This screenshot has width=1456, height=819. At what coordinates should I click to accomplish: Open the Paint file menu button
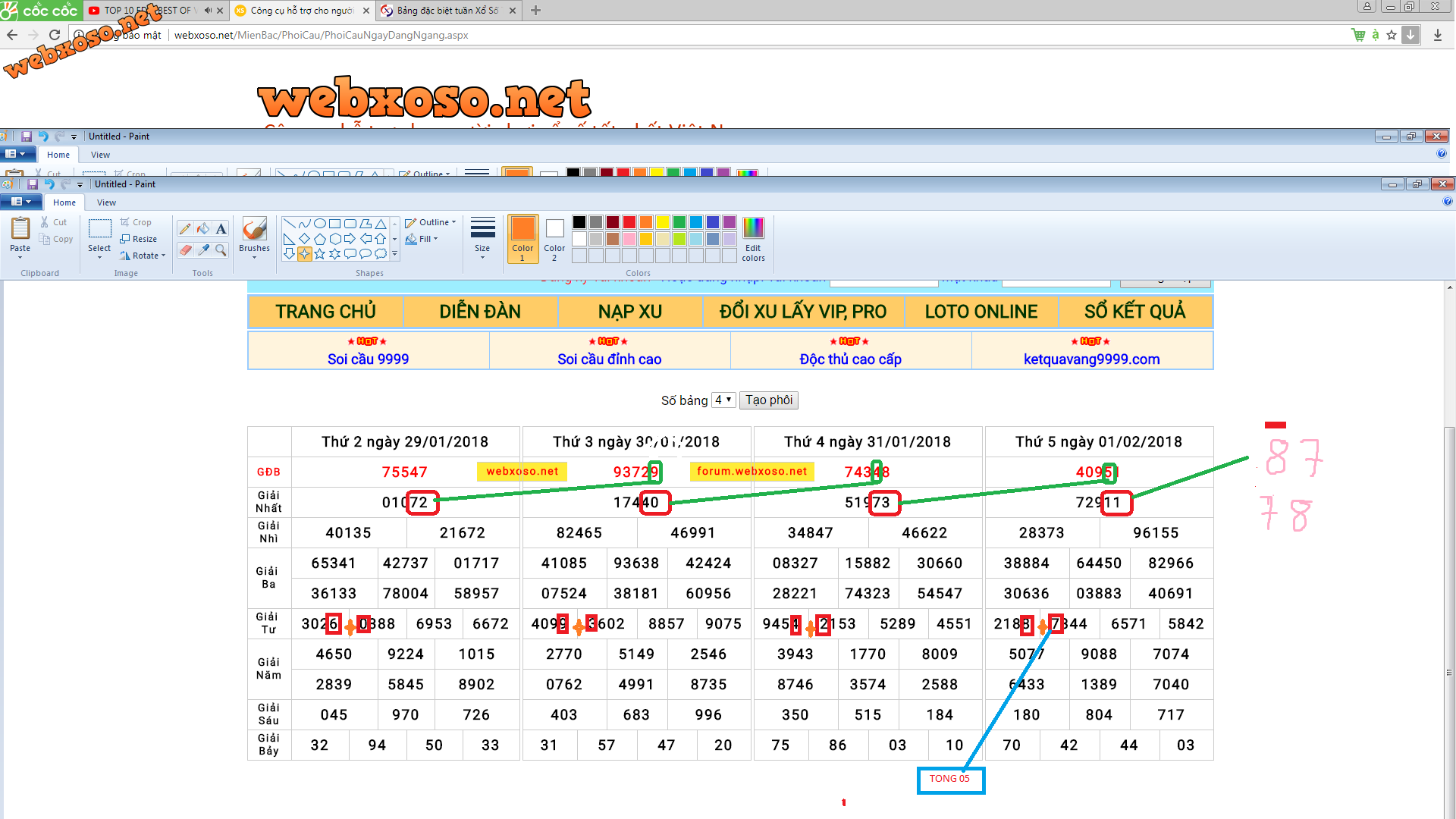pos(20,202)
